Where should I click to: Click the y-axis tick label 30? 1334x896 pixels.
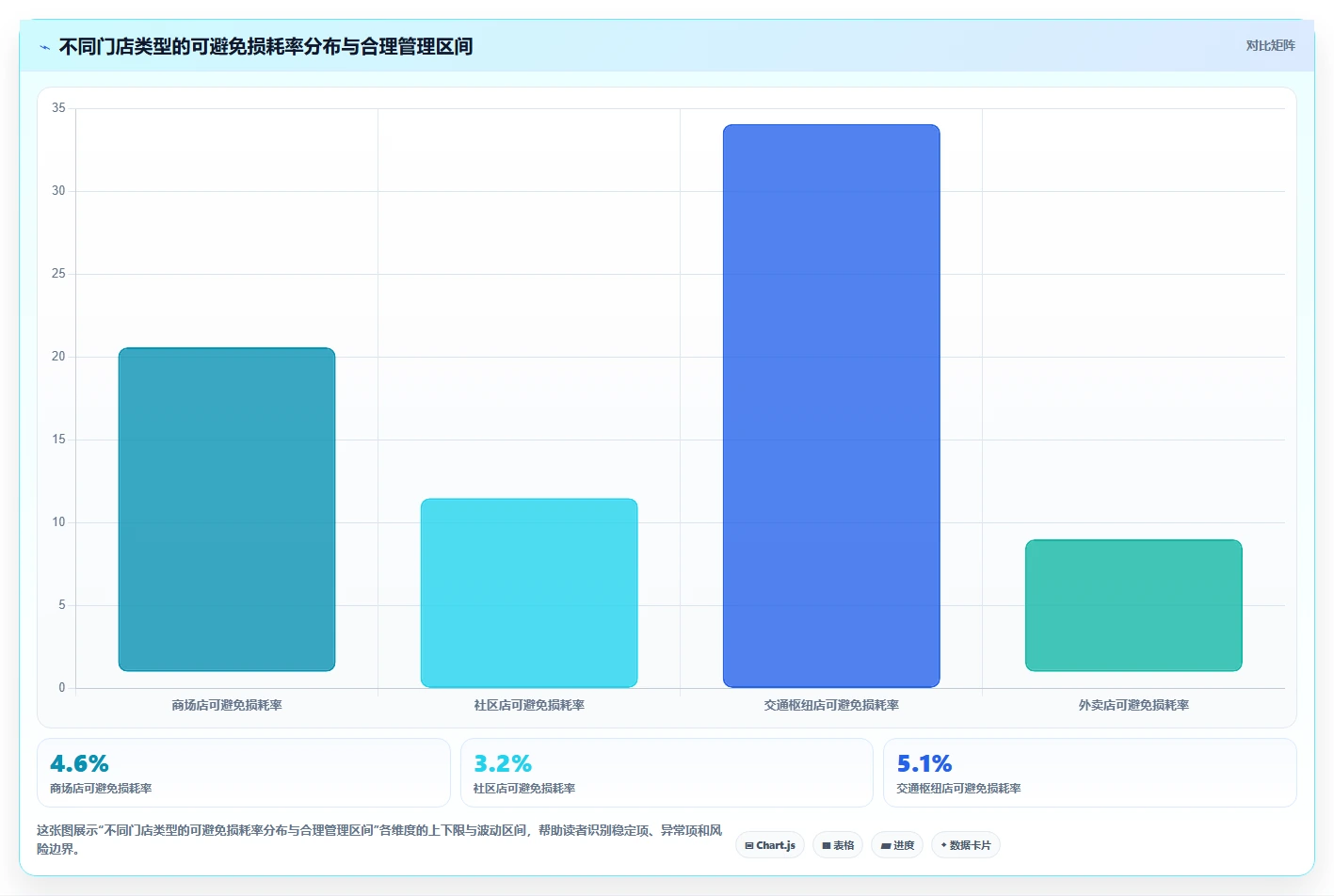pos(58,191)
